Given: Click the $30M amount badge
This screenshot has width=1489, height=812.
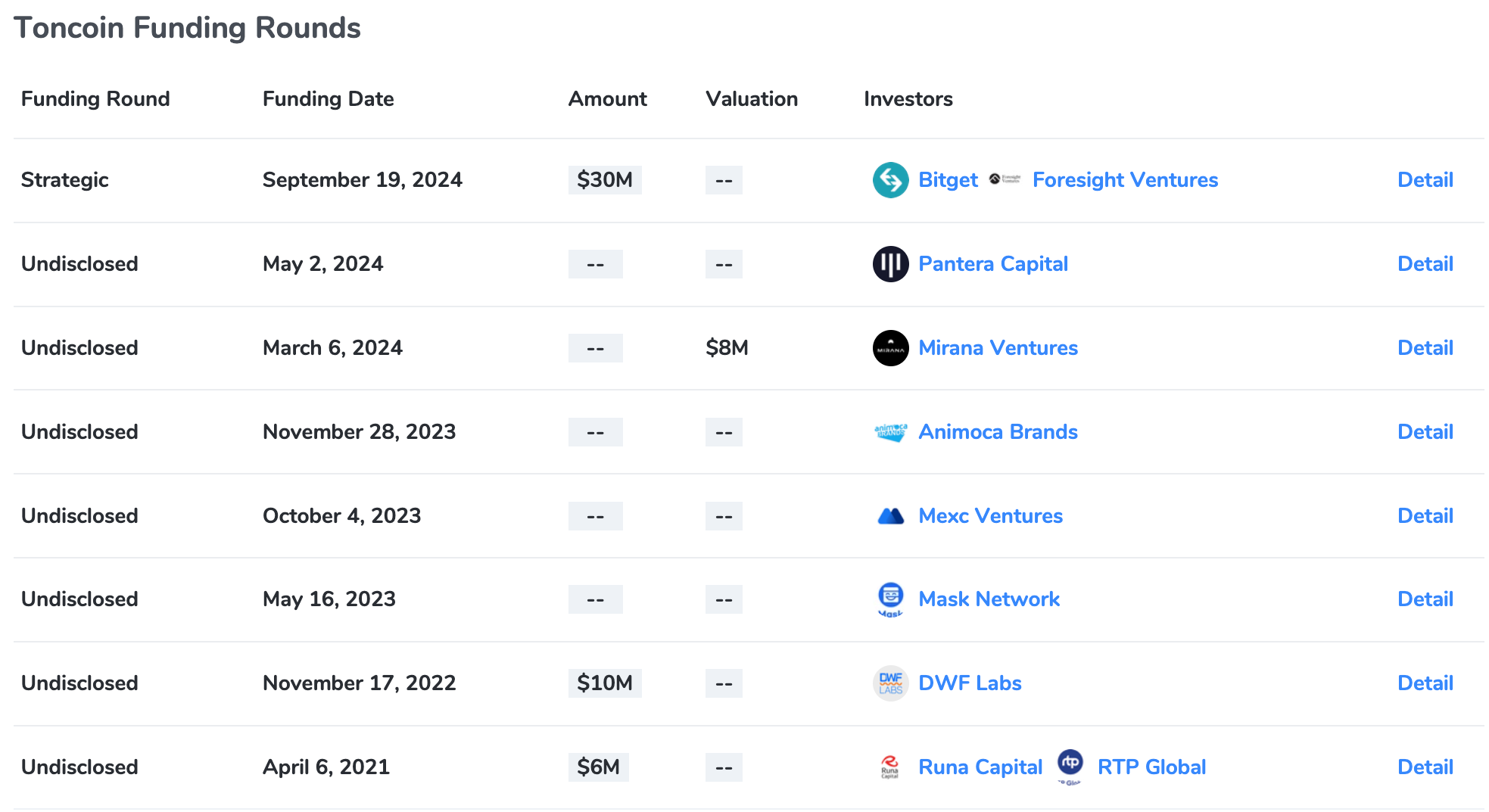Looking at the screenshot, I should (604, 180).
